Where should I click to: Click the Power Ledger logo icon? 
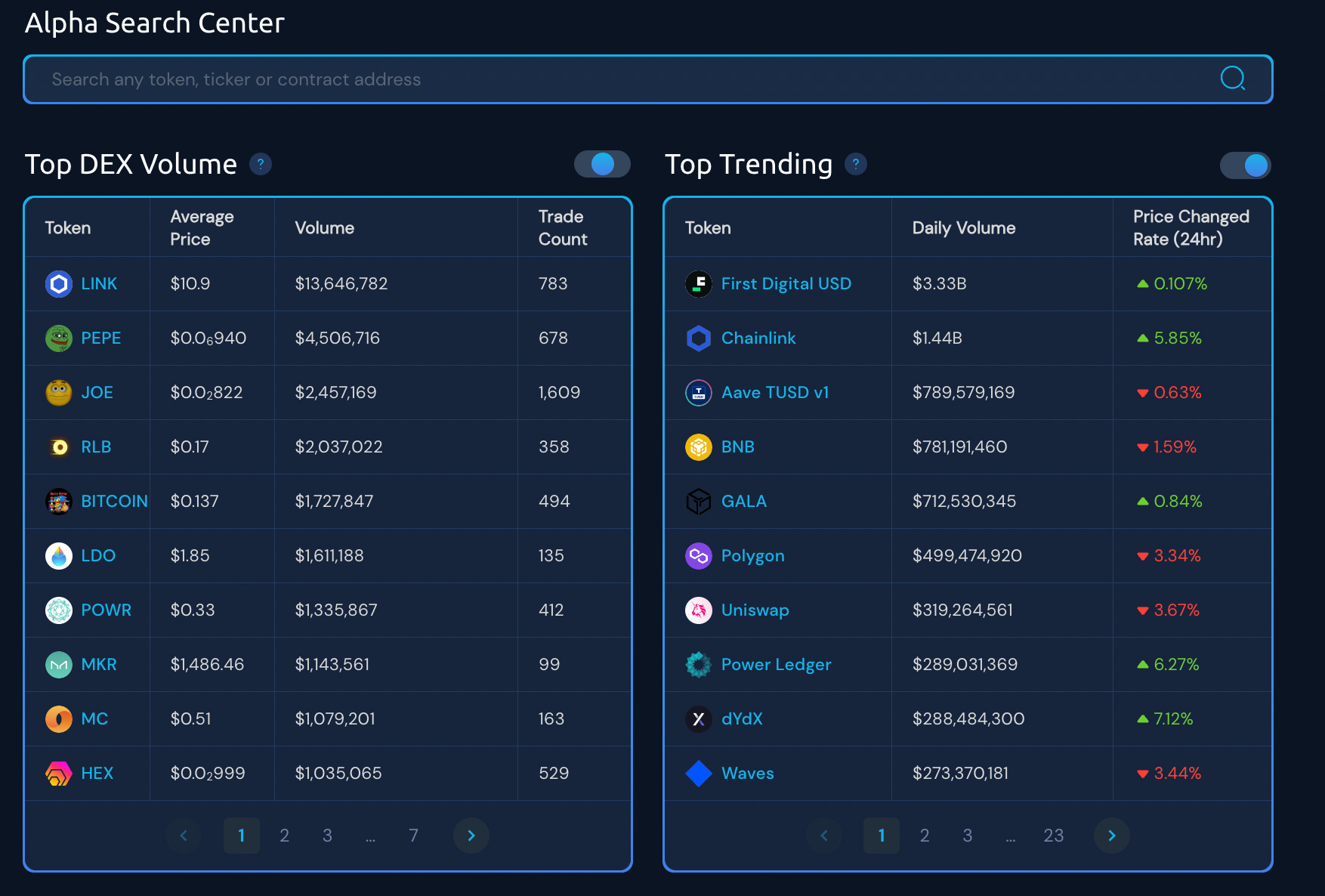pyautogui.click(x=699, y=665)
